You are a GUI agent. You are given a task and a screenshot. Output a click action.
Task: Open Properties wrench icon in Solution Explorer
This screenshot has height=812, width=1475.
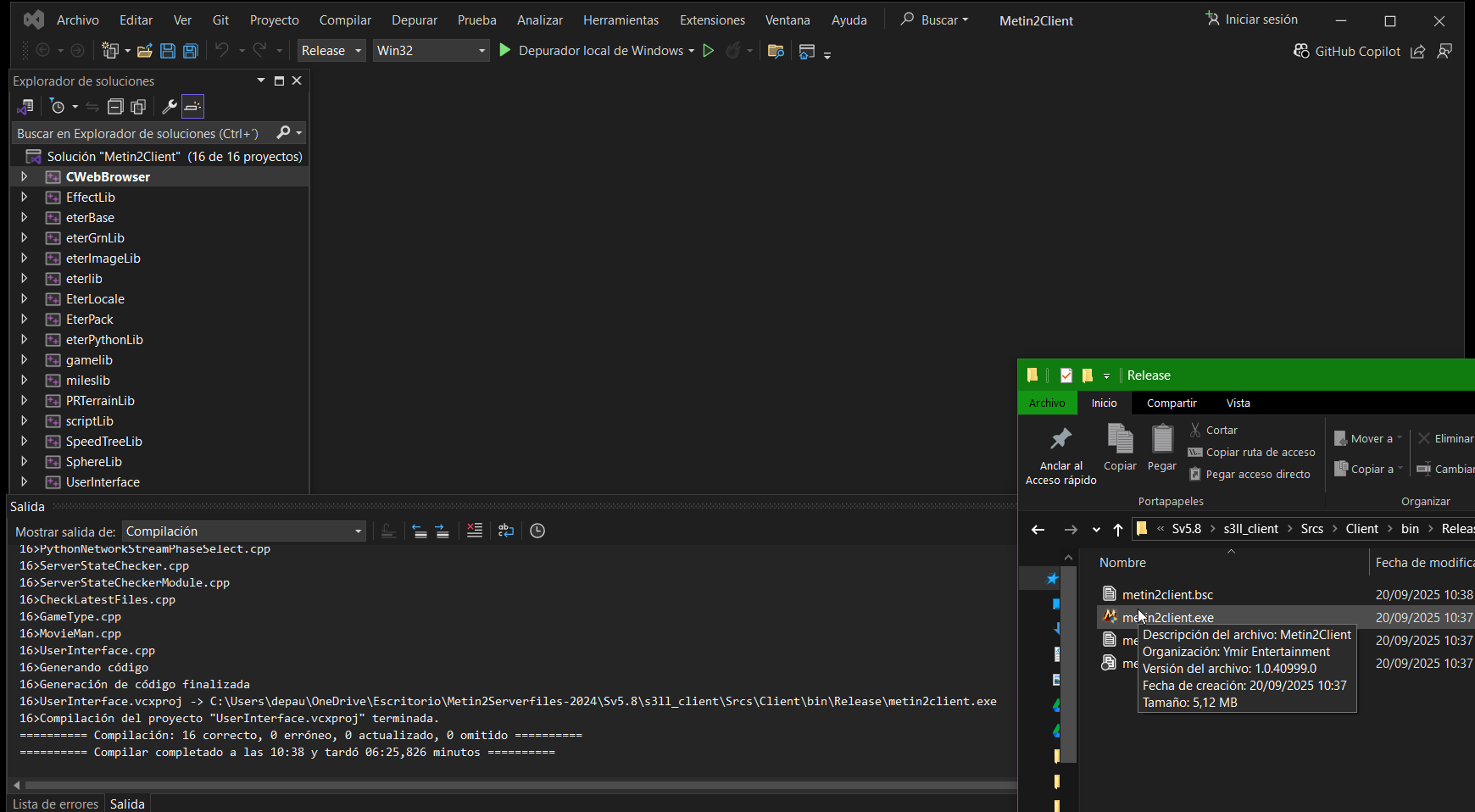coord(170,106)
